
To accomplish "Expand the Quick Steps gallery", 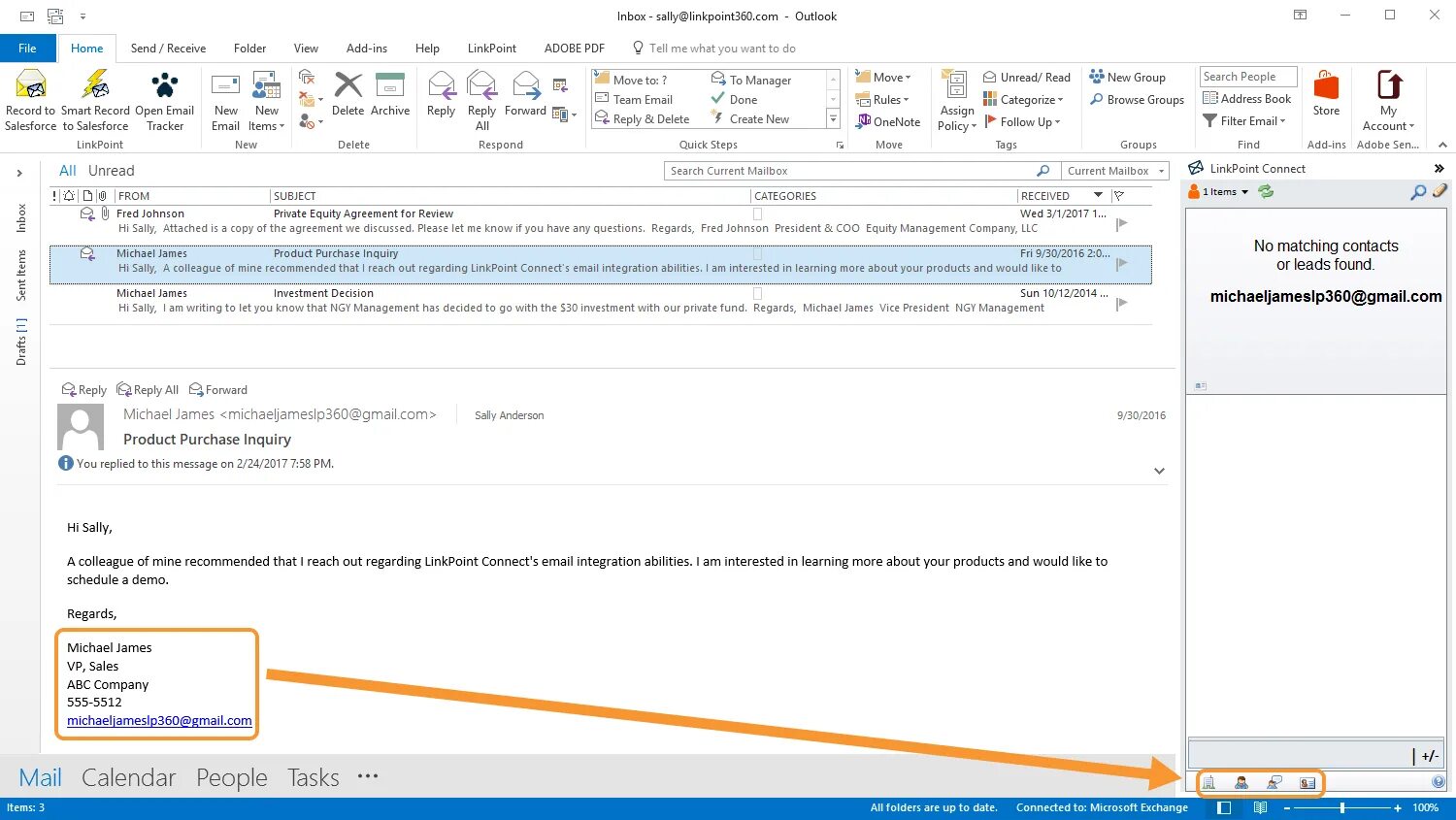I will (x=833, y=118).
